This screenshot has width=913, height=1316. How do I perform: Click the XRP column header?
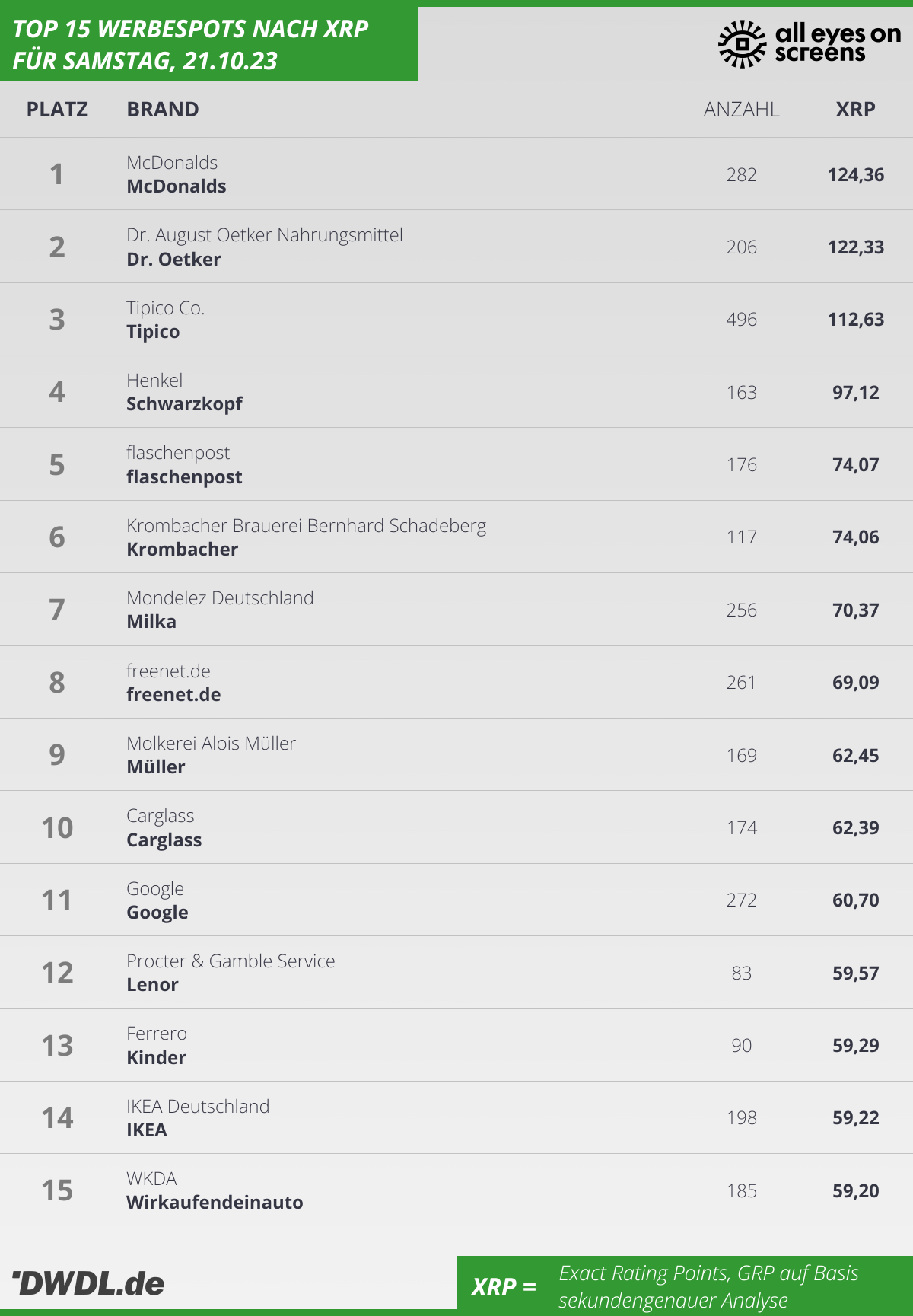coord(855,110)
